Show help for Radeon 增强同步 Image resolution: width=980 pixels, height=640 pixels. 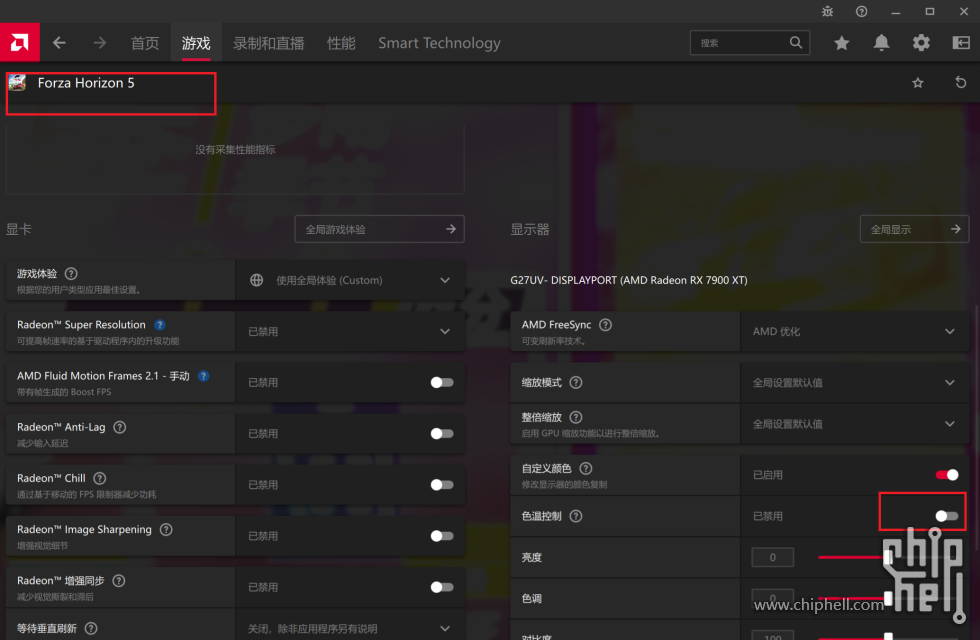pos(118,581)
